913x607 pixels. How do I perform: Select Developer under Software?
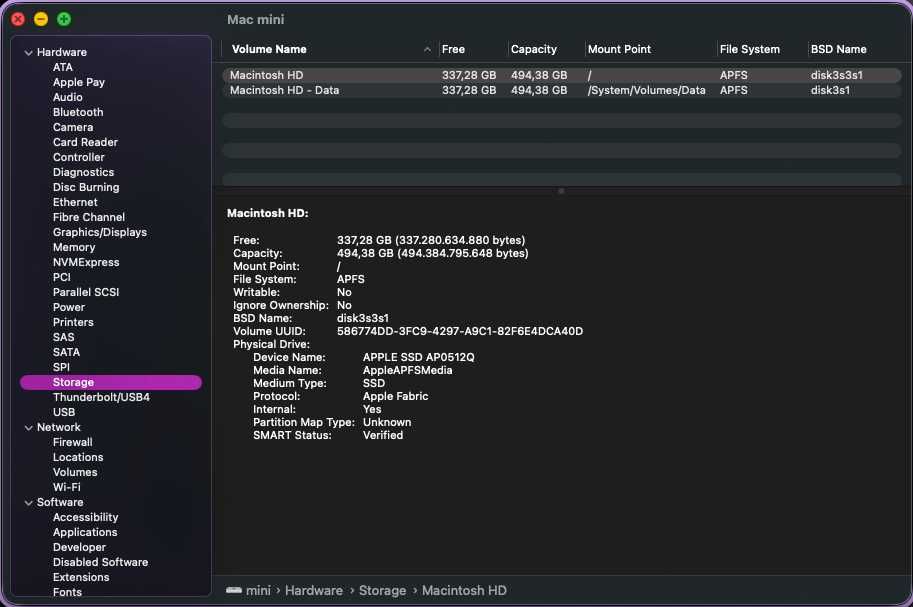pos(79,548)
